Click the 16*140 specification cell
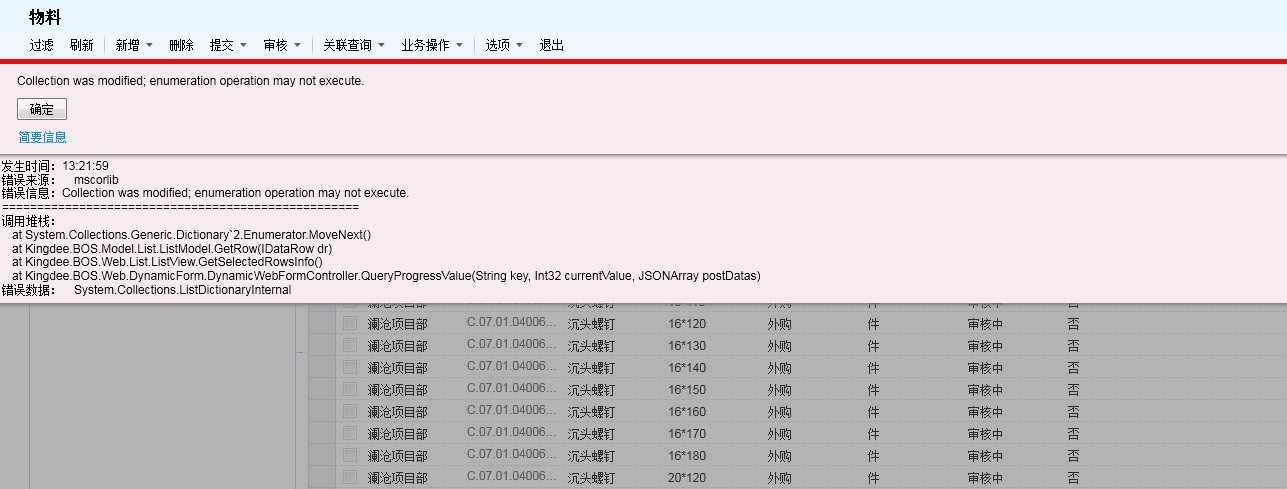 686,368
